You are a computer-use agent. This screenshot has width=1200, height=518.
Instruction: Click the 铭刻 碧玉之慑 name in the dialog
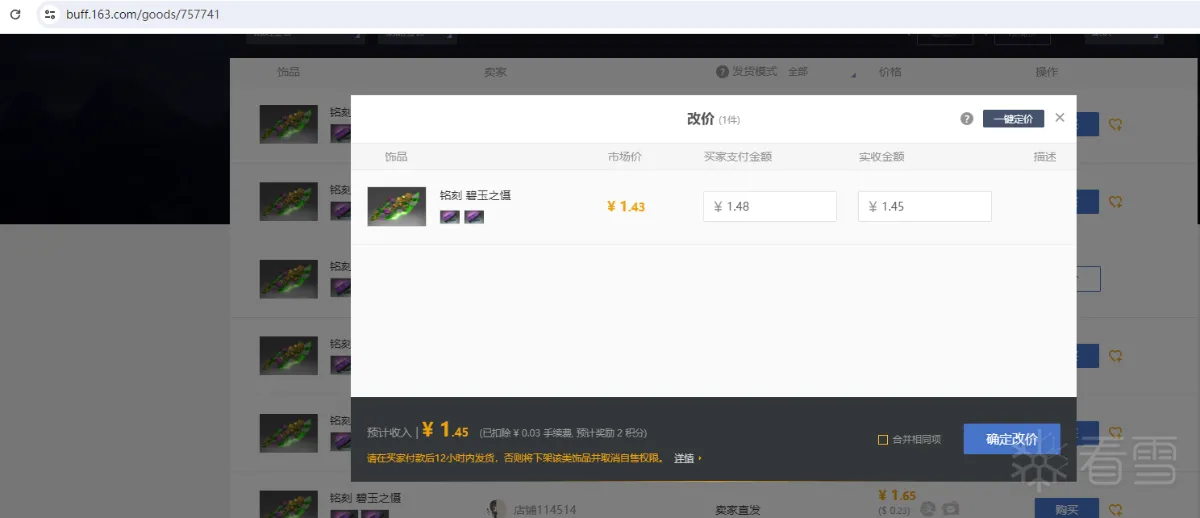(475, 195)
